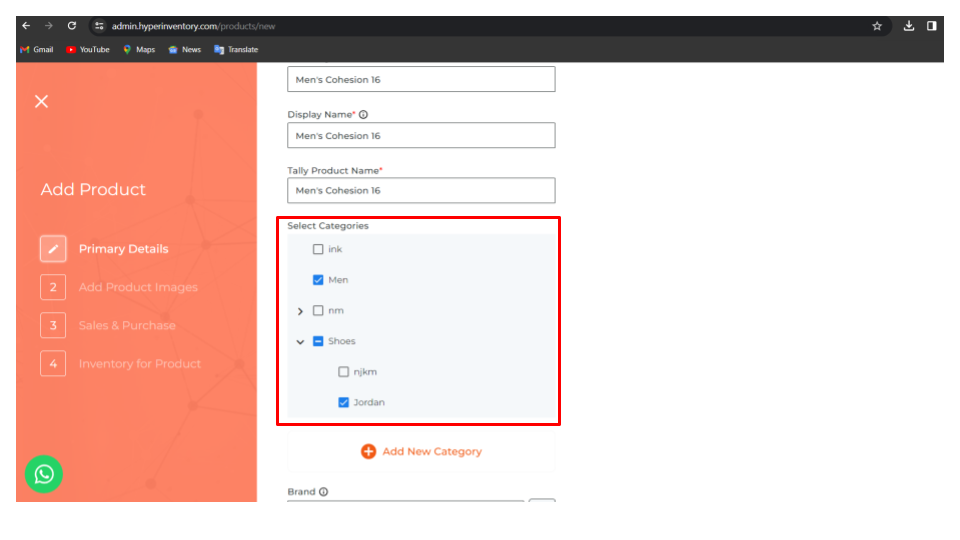Open the News bookmark
Image resolution: width=960 pixels, height=540 pixels.
click(185, 50)
